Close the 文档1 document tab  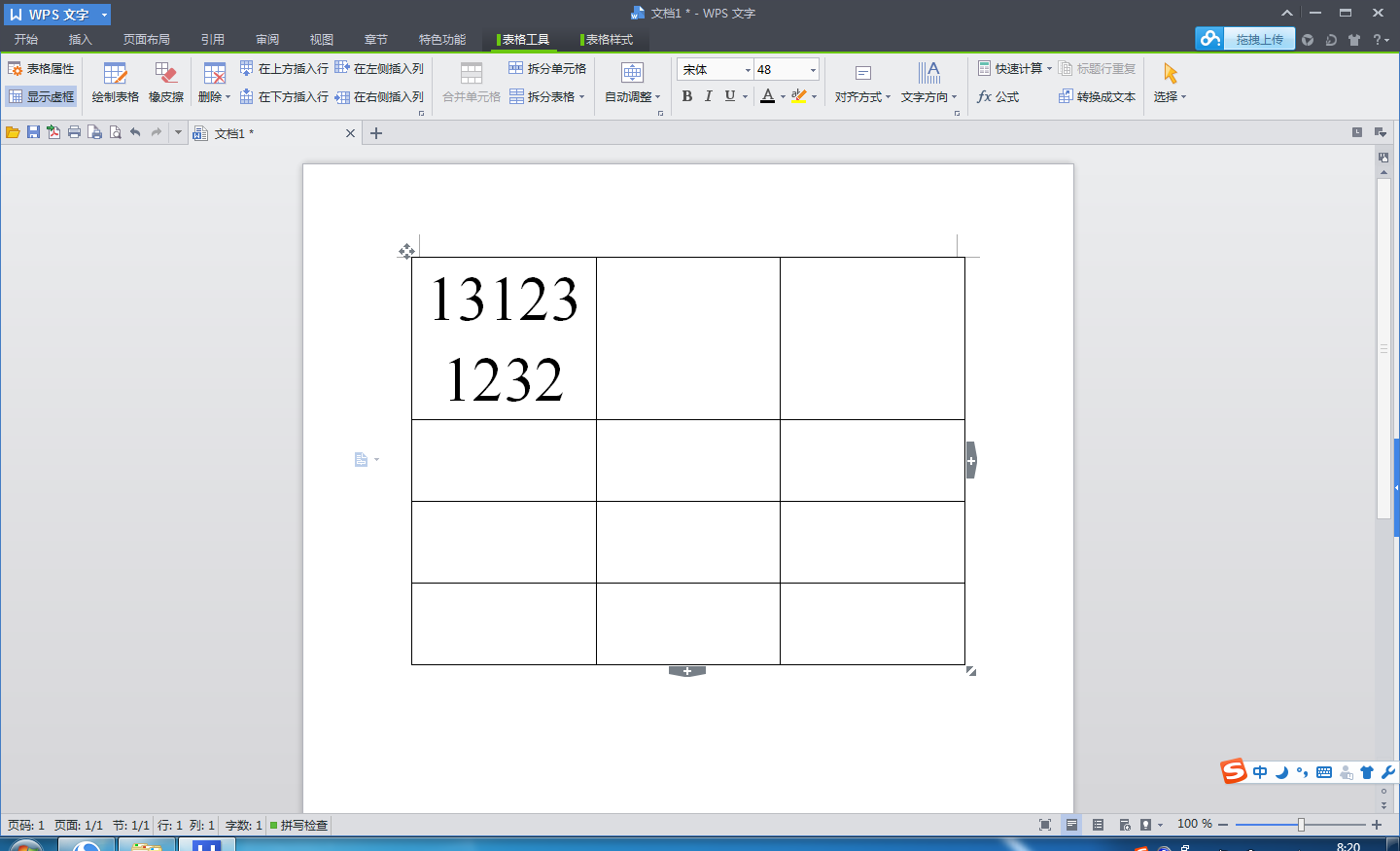click(x=350, y=133)
